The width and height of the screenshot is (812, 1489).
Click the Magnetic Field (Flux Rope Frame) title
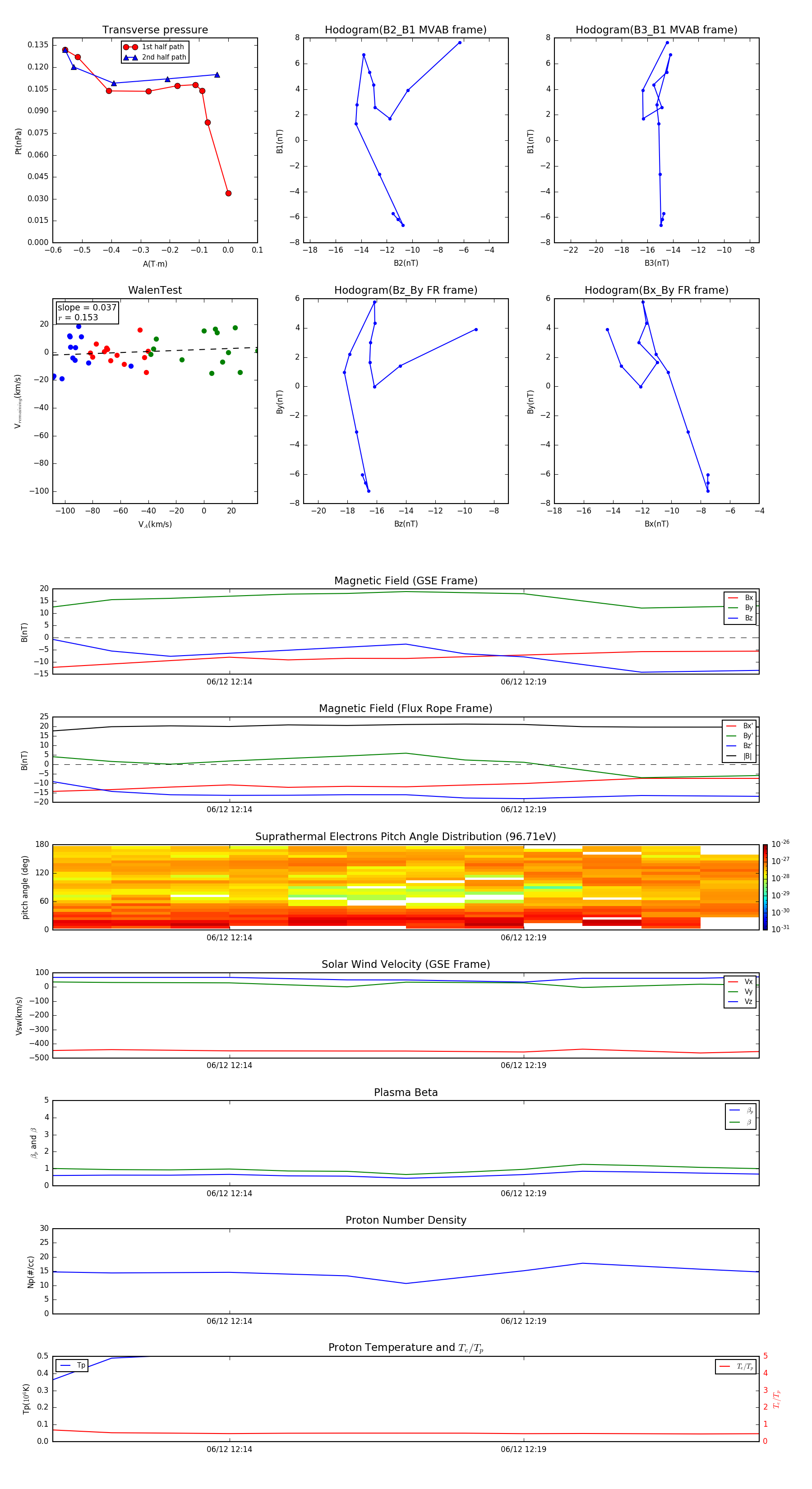(406, 709)
